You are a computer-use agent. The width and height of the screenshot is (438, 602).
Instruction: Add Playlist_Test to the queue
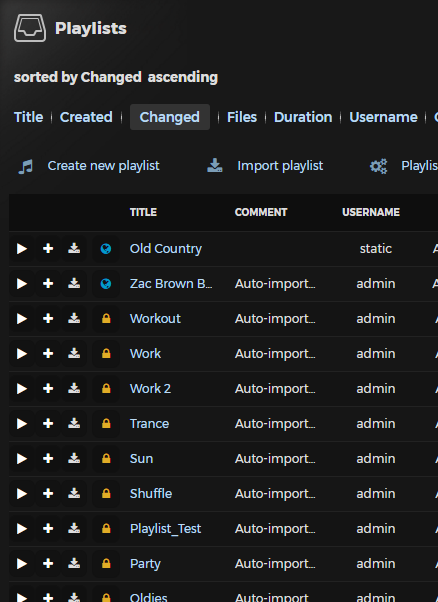pyautogui.click(x=48, y=529)
